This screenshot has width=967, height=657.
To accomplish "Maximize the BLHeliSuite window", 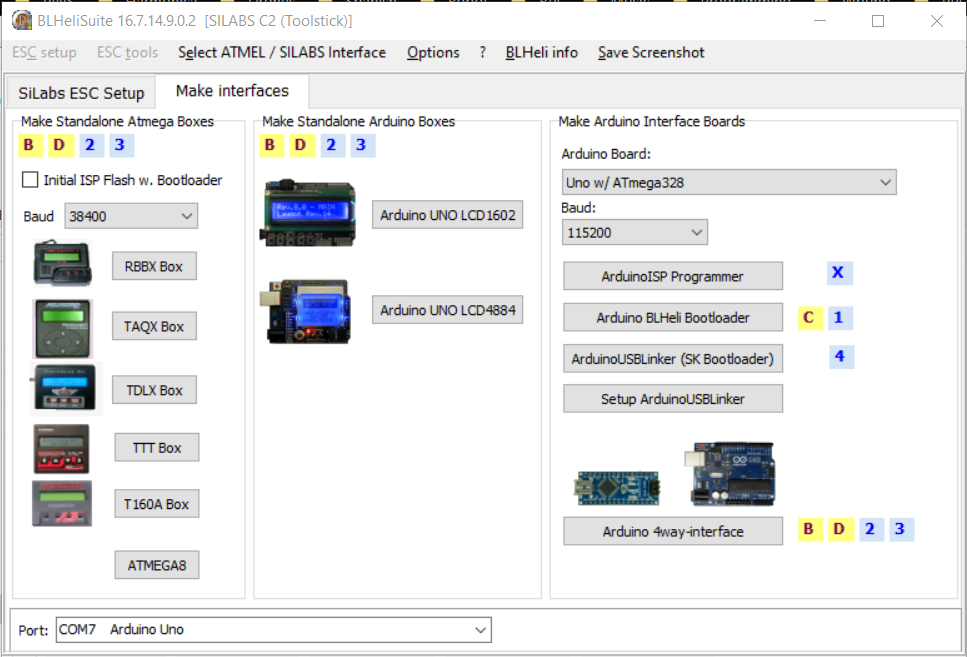I will pos(878,21).
